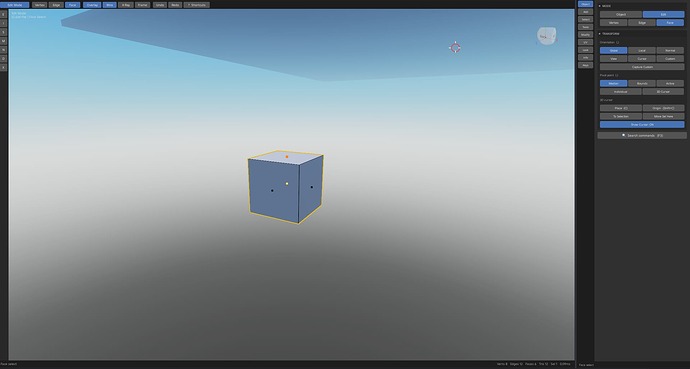Collapse the TRANSFORM section header
This screenshot has height=369, width=690.
coord(642,34)
